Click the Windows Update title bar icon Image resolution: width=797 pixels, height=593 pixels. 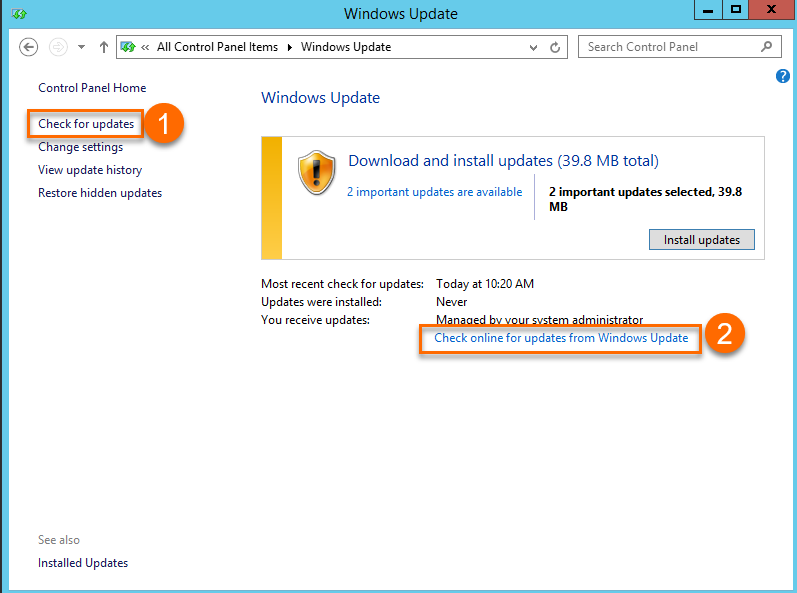pyautogui.click(x=19, y=14)
